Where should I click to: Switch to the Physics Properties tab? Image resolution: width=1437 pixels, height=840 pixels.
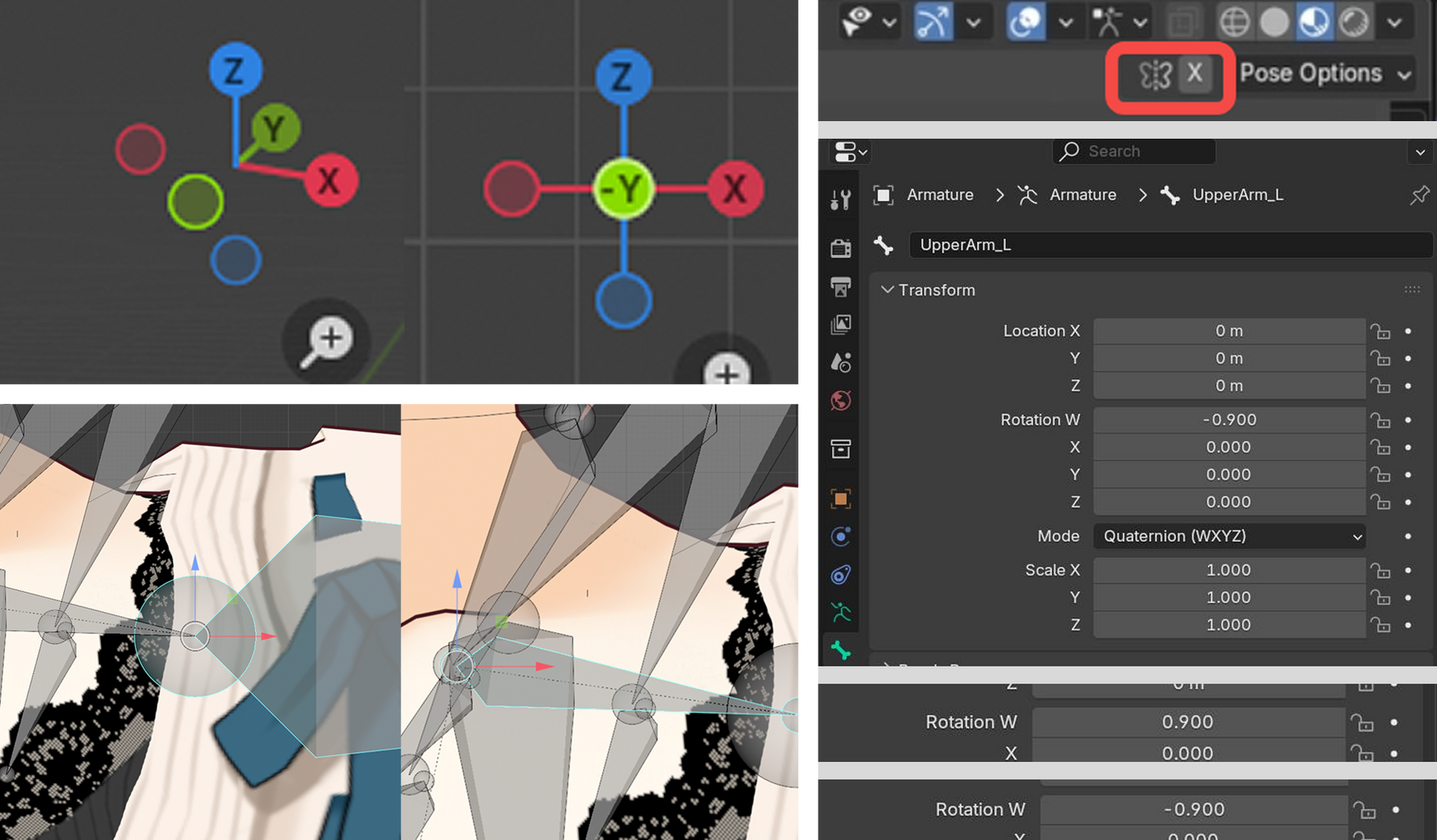[x=840, y=537]
